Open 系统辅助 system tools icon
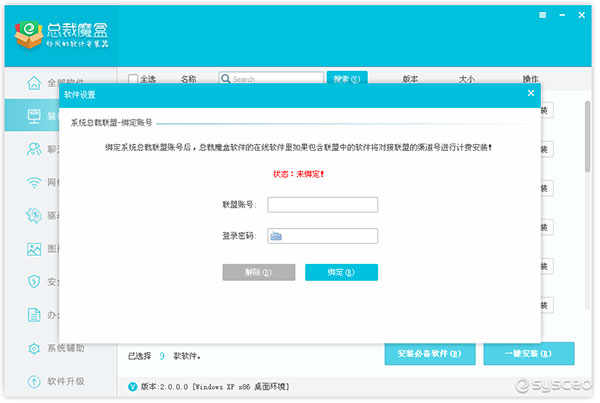The image size is (600, 403). (34, 348)
